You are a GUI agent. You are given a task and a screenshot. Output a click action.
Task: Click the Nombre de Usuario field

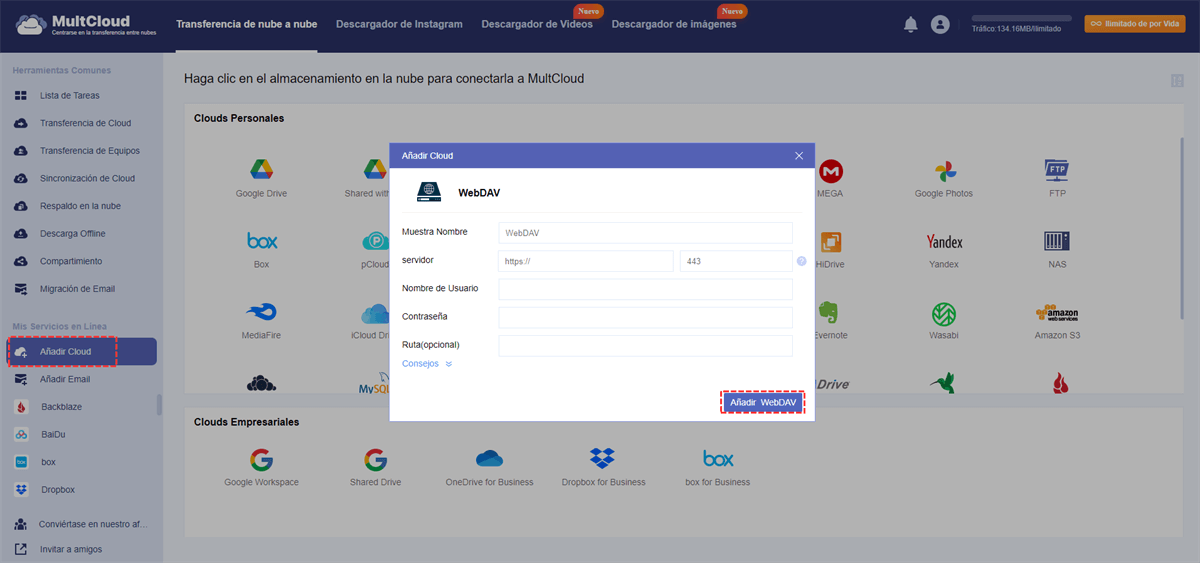645,289
